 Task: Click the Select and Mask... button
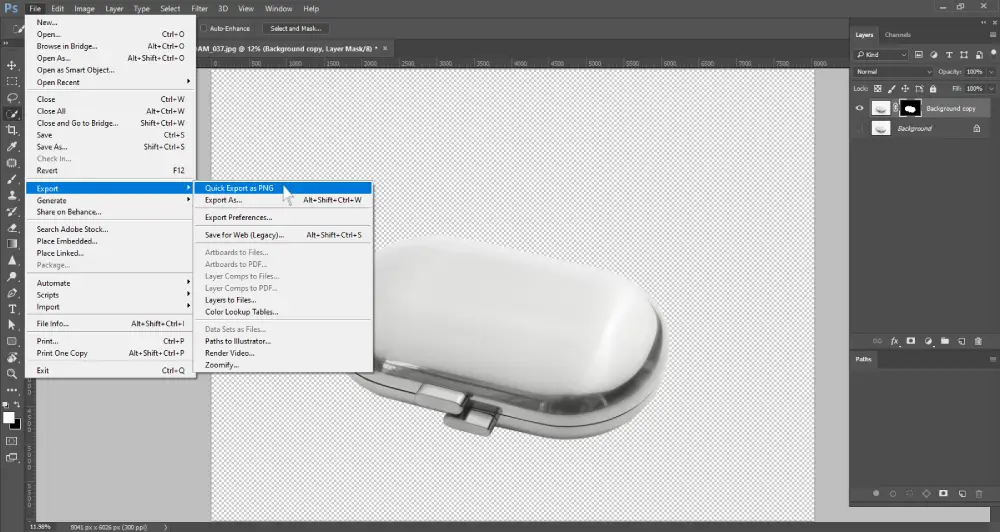pyautogui.click(x=295, y=29)
